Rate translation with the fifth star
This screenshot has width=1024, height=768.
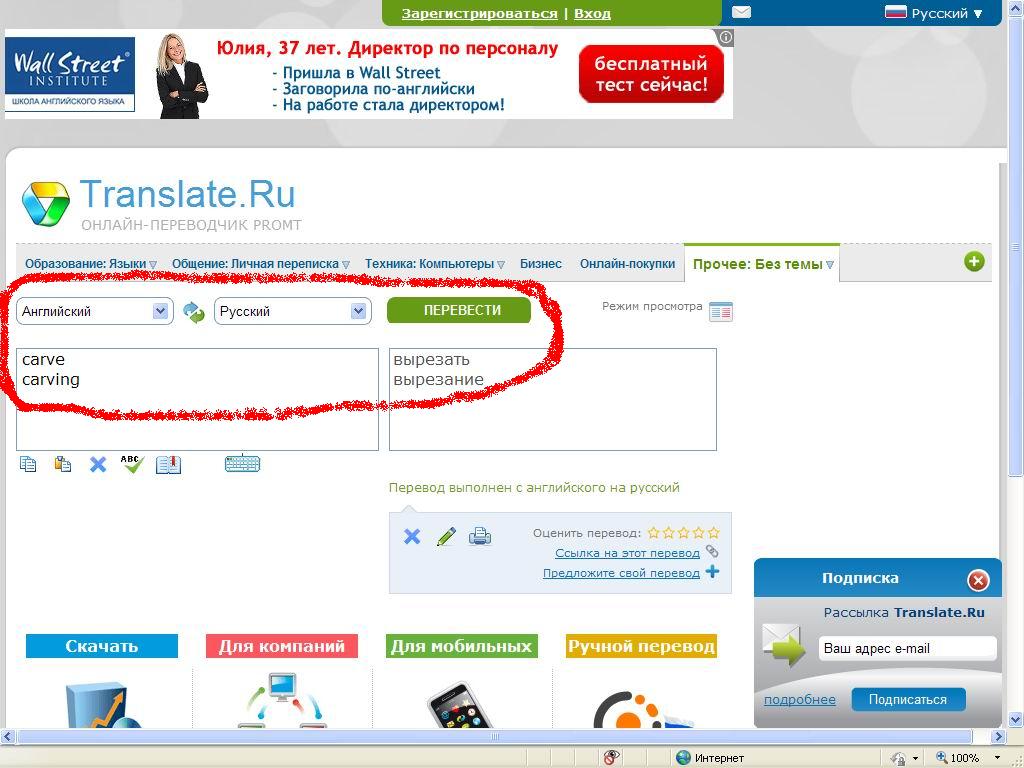[x=713, y=533]
